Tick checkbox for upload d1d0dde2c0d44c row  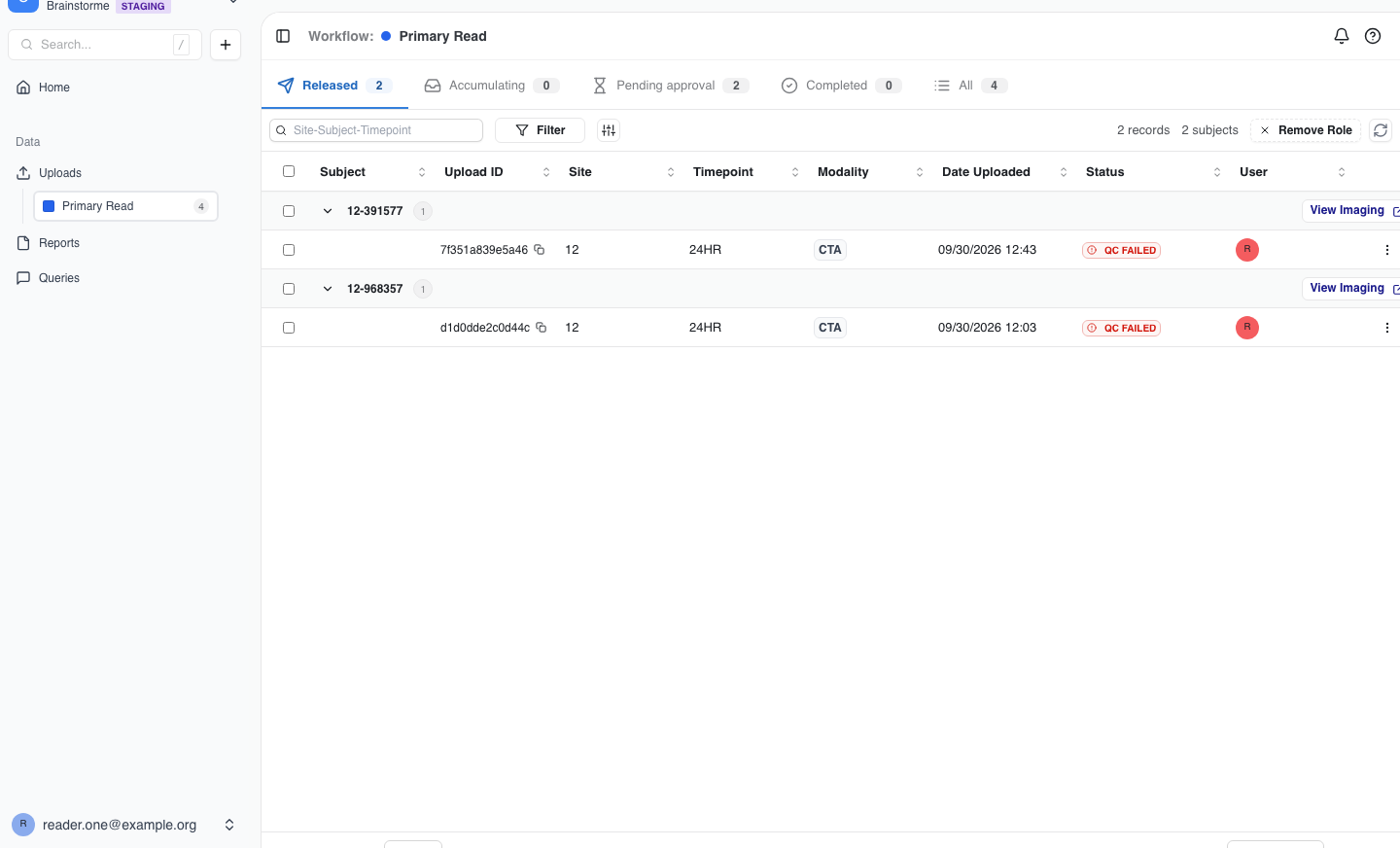[289, 328]
